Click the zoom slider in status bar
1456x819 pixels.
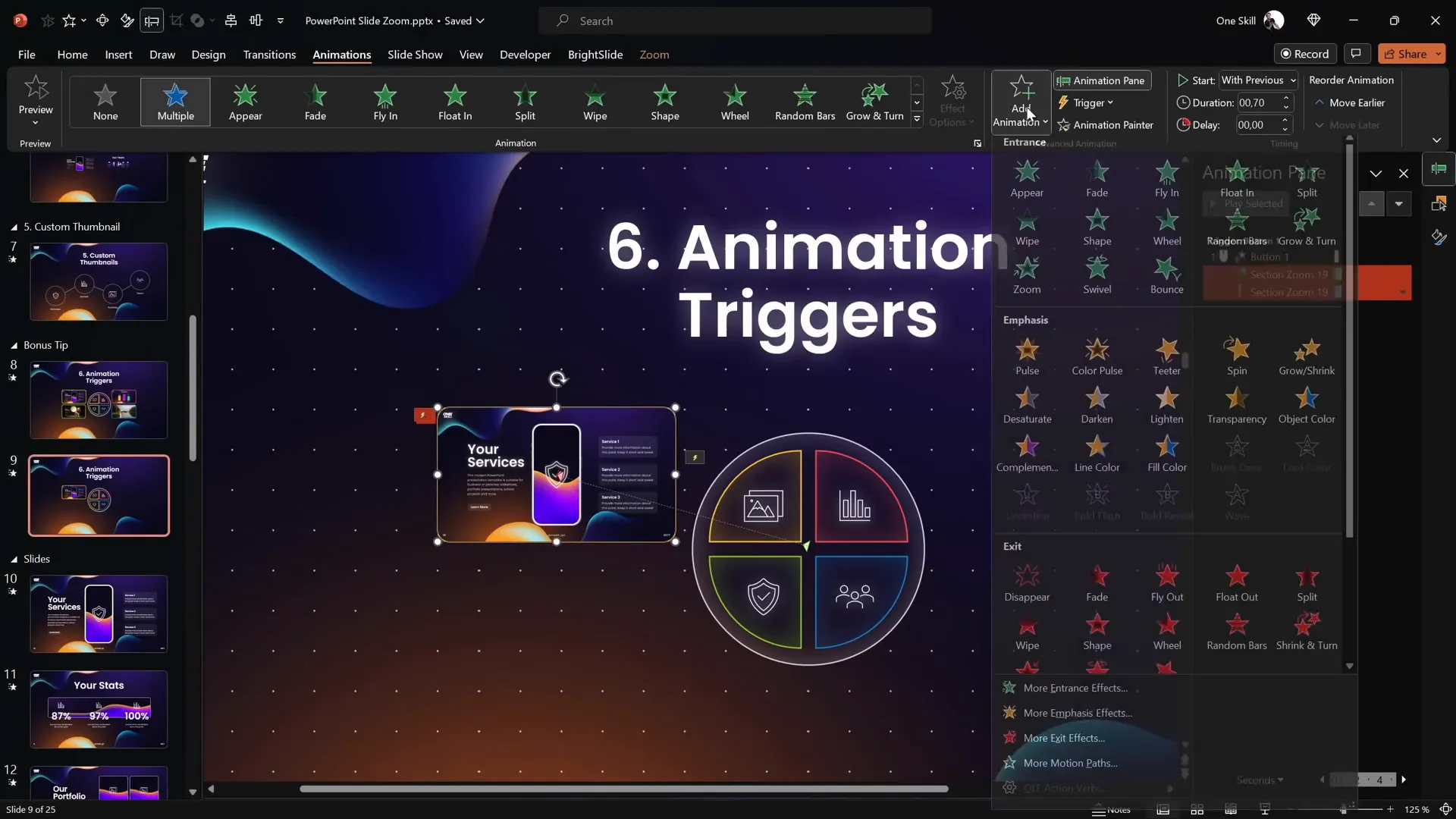pyautogui.click(x=1343, y=810)
